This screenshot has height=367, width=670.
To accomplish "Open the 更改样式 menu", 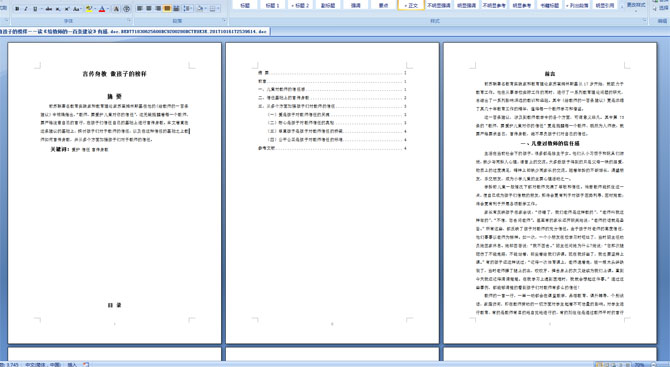I will click(x=636, y=5).
